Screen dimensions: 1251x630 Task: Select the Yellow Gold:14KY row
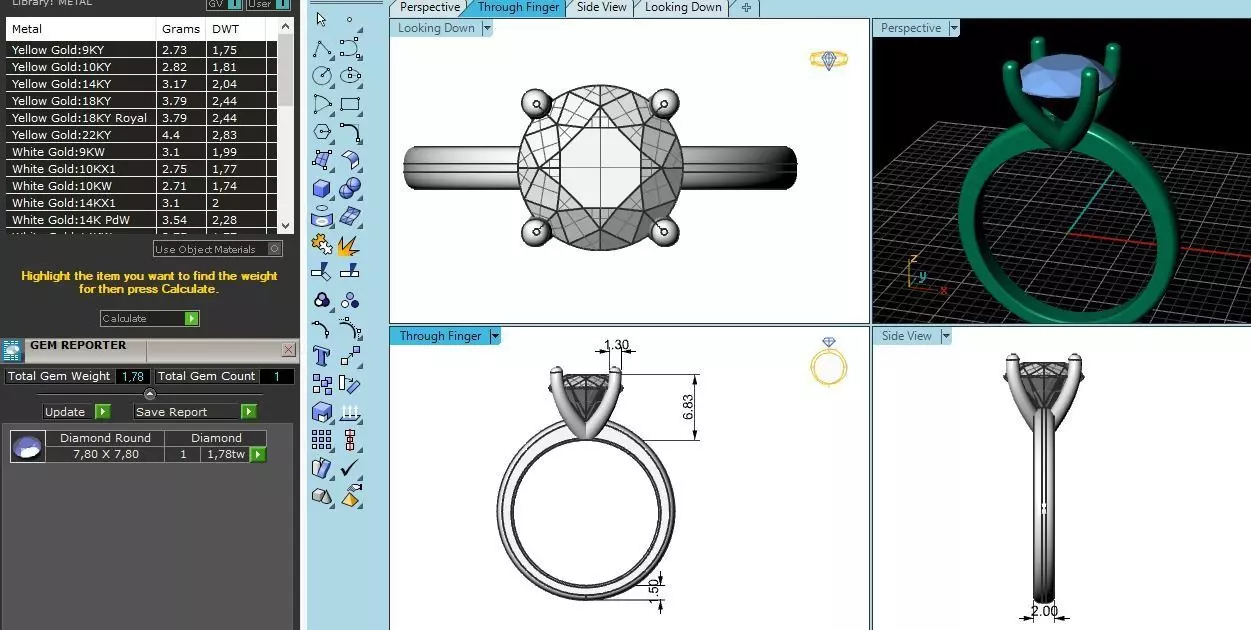pyautogui.click(x=141, y=84)
